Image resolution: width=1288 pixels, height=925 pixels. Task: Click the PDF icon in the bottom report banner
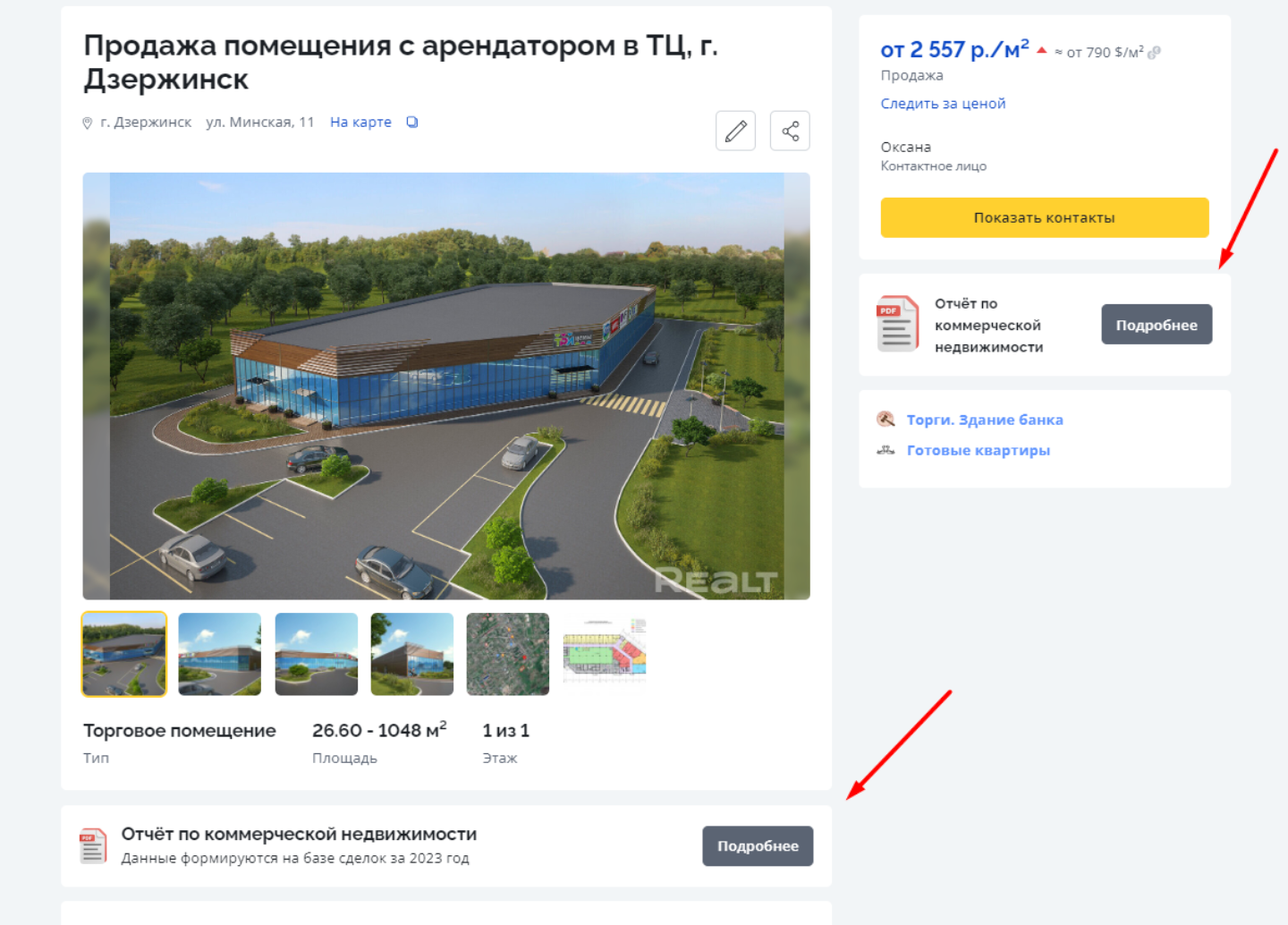click(93, 846)
